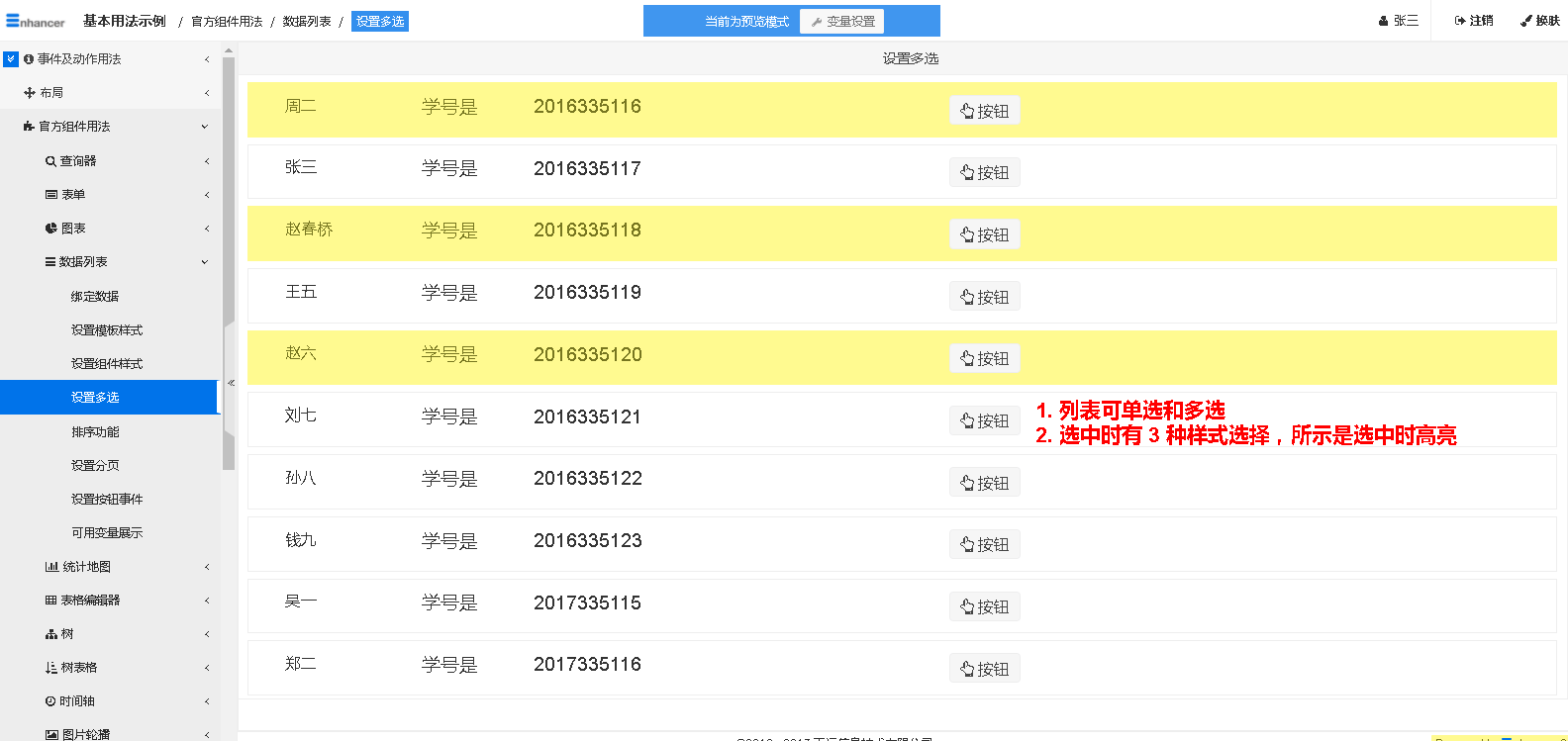Click the pie chart icon beside 图表
The width and height of the screenshot is (1568, 741).
tap(50, 229)
